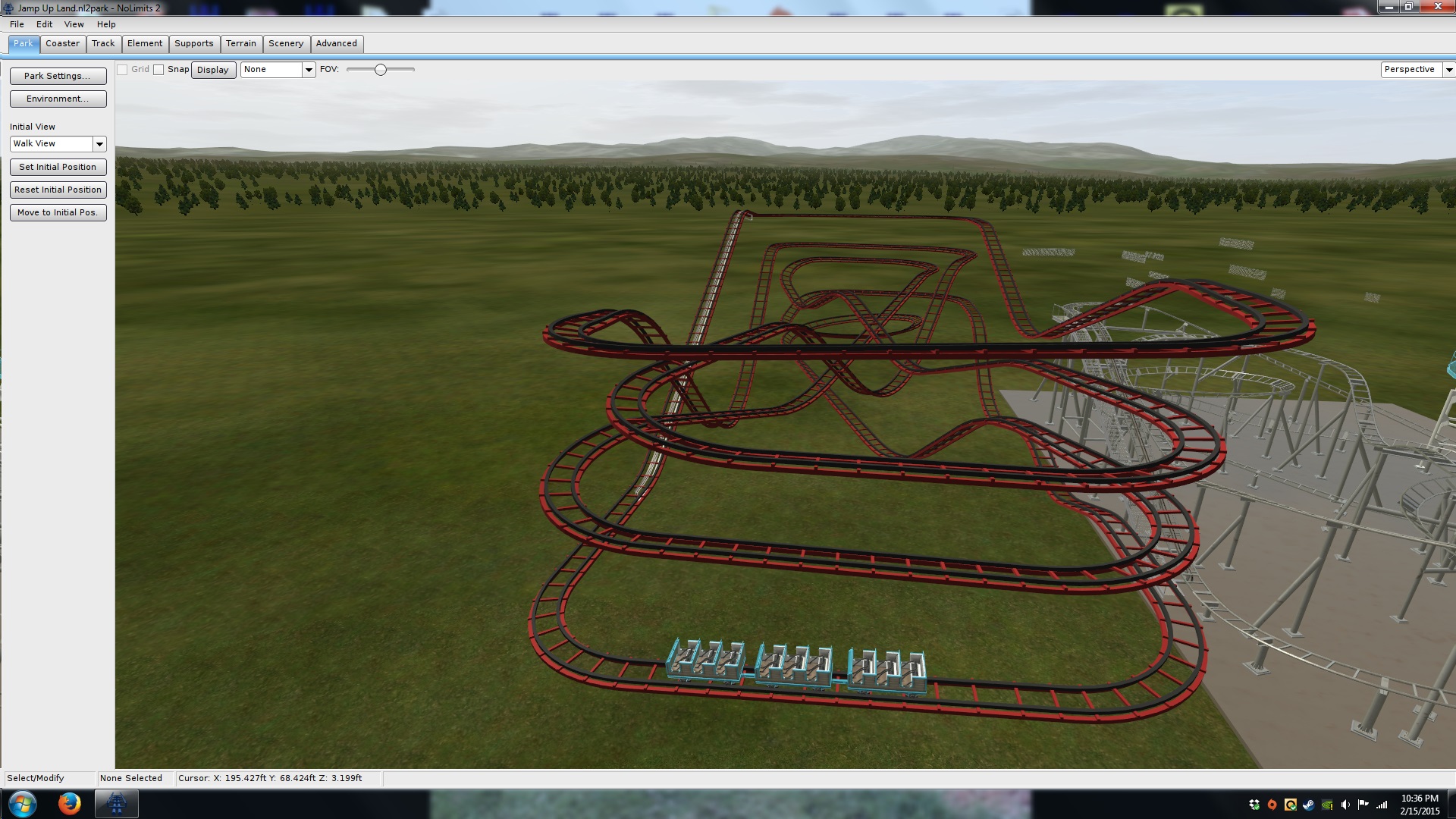Open the Steam tray icon
Viewport: 1456px width, 819px height.
coord(1309,805)
